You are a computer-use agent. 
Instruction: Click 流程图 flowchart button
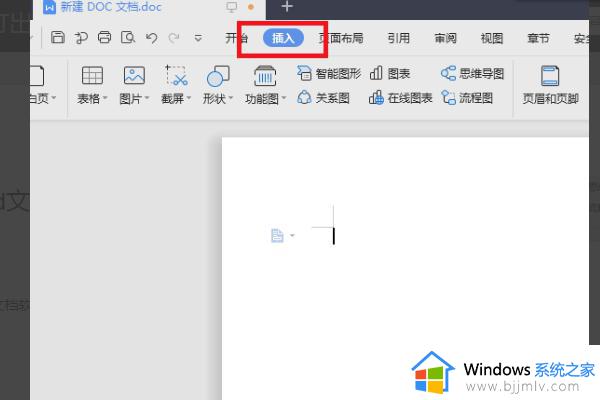click(x=467, y=98)
